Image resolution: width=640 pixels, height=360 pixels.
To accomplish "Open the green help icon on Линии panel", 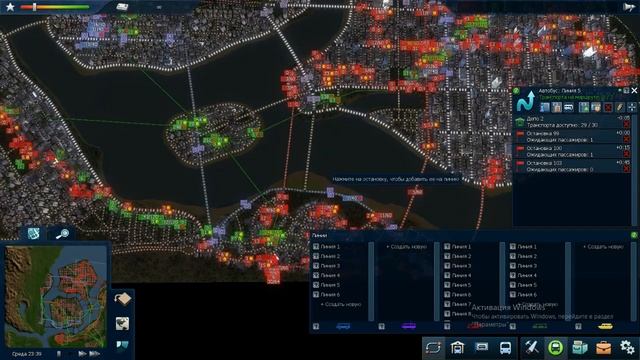I will 634,235.
